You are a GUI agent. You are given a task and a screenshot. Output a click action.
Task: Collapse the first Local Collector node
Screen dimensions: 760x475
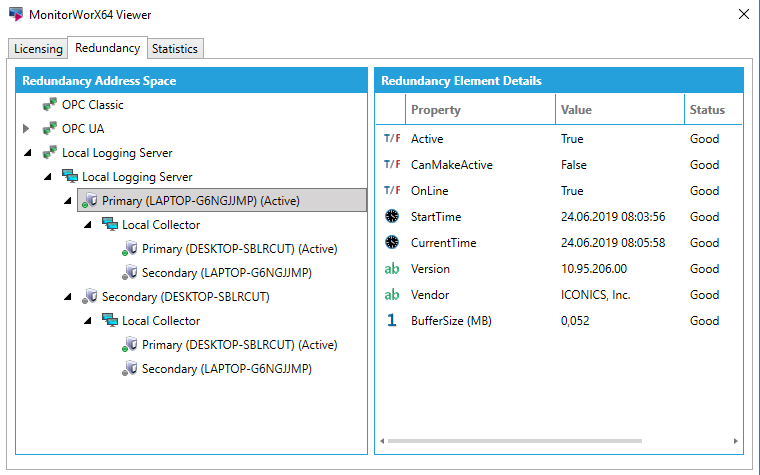[87, 224]
